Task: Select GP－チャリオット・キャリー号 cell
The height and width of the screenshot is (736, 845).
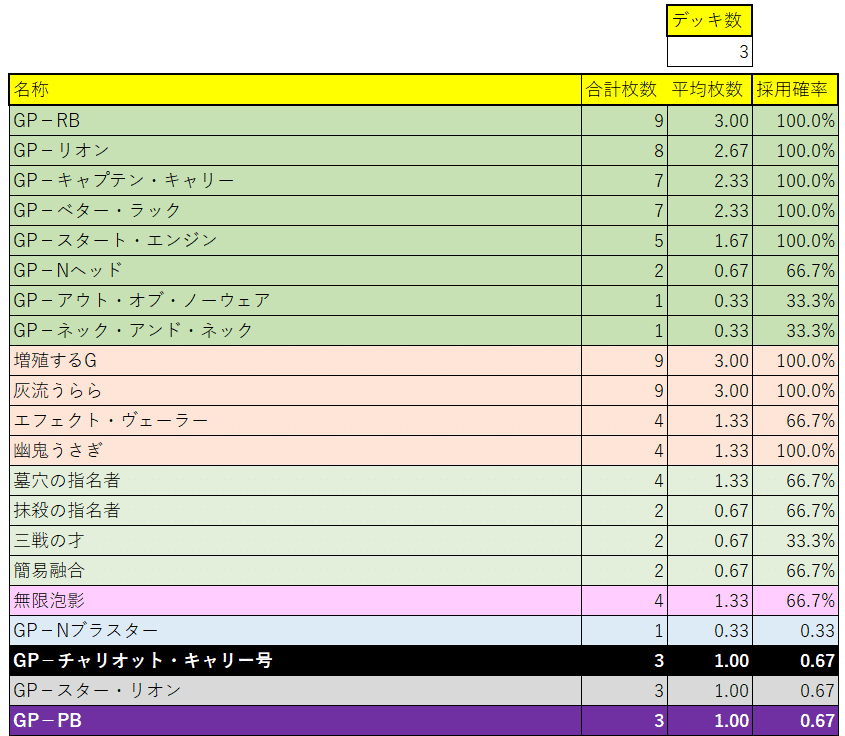Action: (x=295, y=661)
